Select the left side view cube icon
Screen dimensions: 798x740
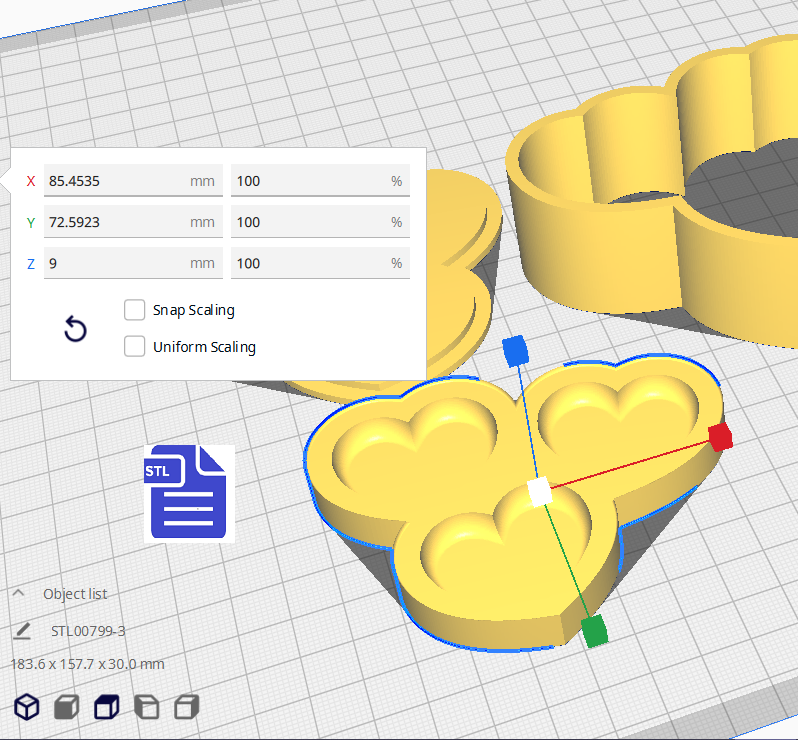tap(146, 708)
